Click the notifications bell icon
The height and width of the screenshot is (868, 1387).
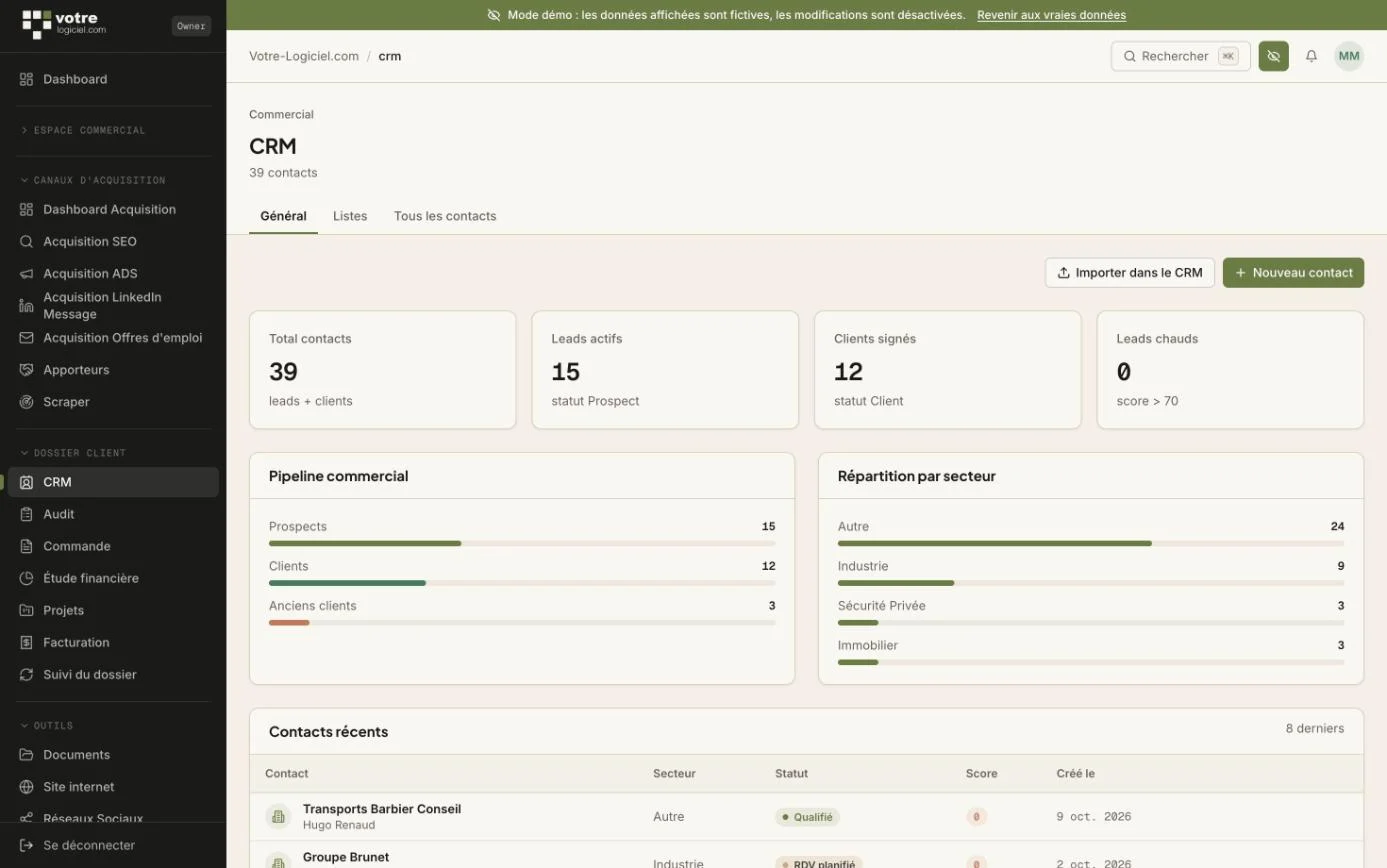pos(1311,56)
